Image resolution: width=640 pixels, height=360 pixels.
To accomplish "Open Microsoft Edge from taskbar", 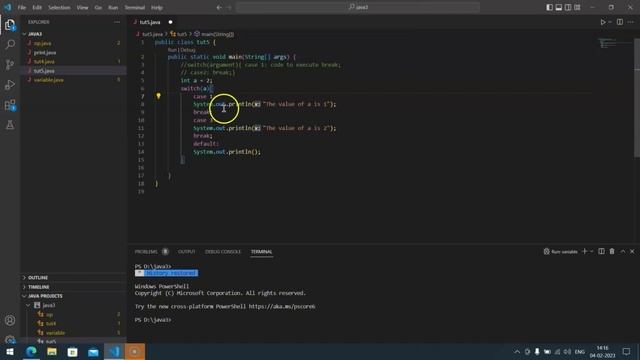I will click(x=31, y=351).
